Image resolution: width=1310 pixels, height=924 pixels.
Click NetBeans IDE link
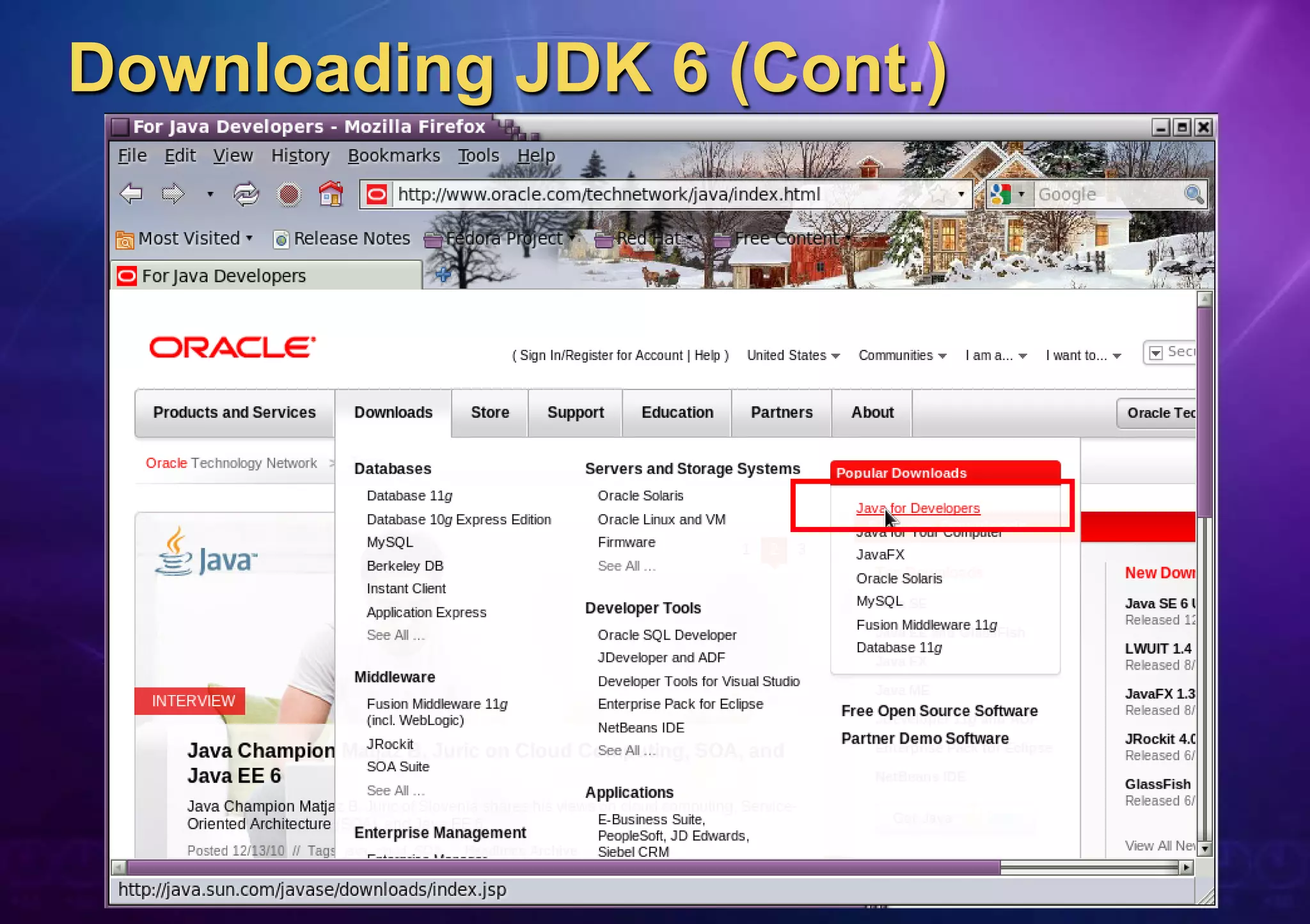[x=641, y=728]
